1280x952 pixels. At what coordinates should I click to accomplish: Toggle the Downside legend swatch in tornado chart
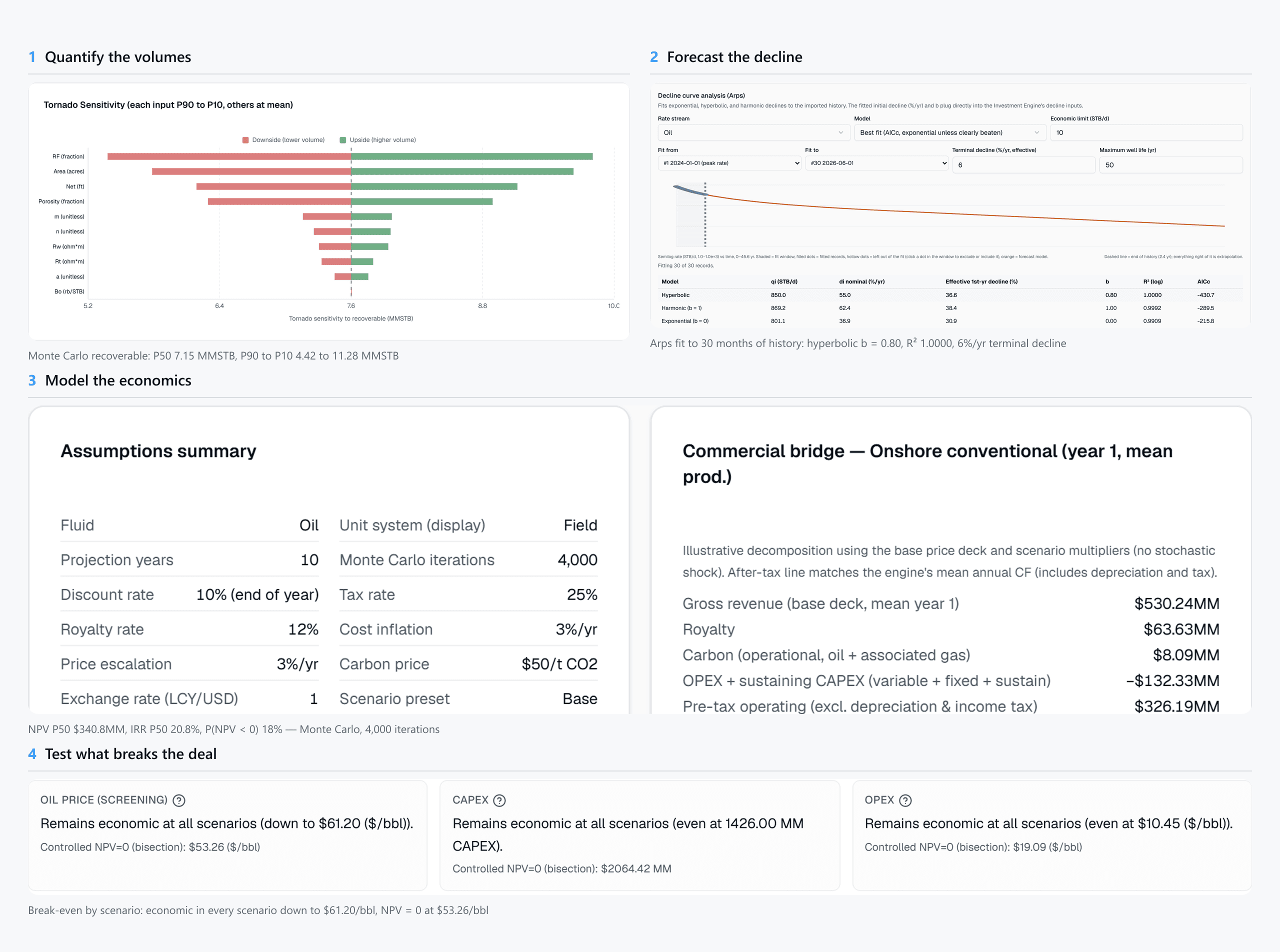point(245,140)
